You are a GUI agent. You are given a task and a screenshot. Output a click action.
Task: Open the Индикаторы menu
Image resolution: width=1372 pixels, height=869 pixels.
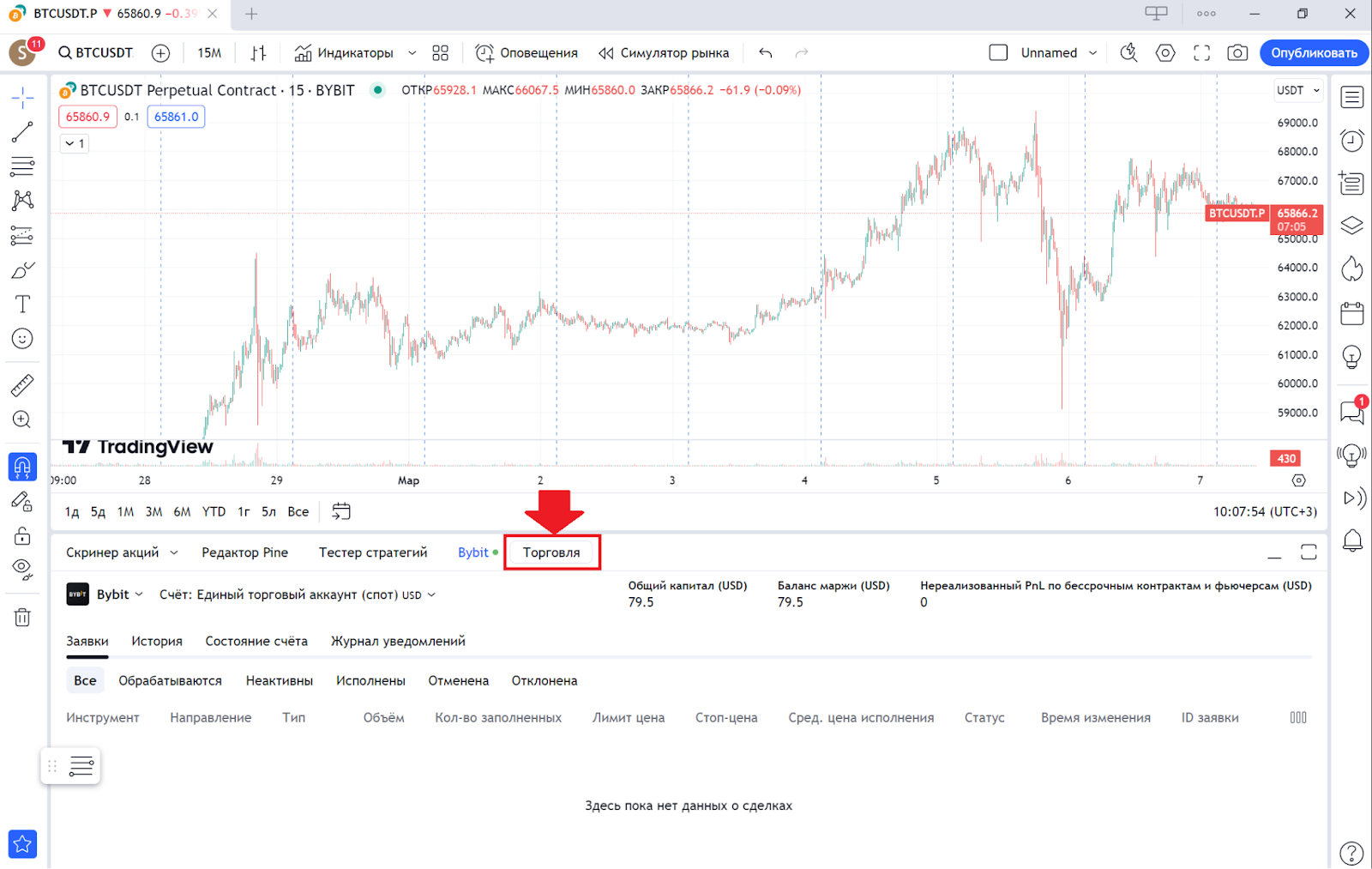[x=344, y=53]
